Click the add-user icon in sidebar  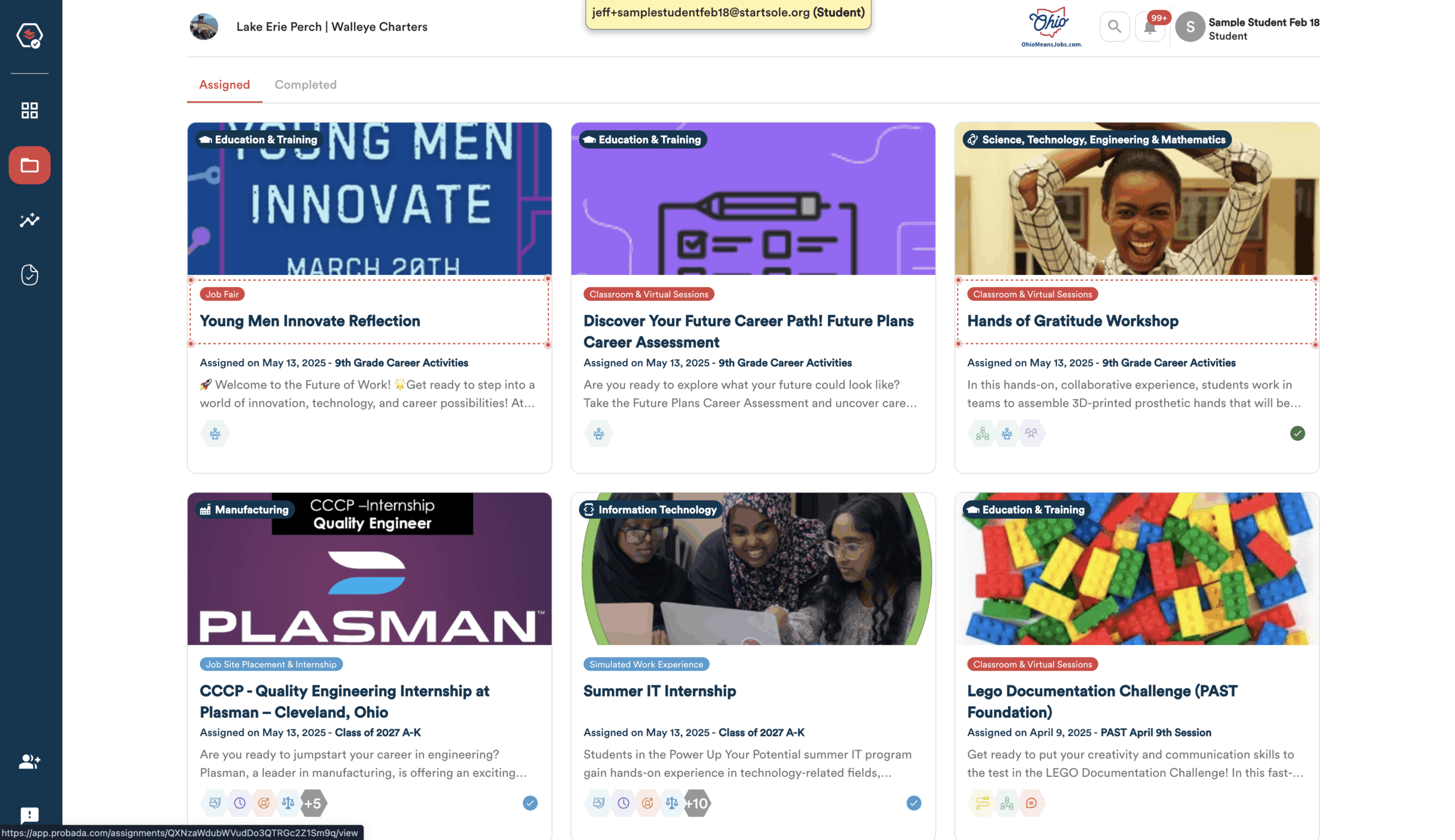pyautogui.click(x=30, y=761)
